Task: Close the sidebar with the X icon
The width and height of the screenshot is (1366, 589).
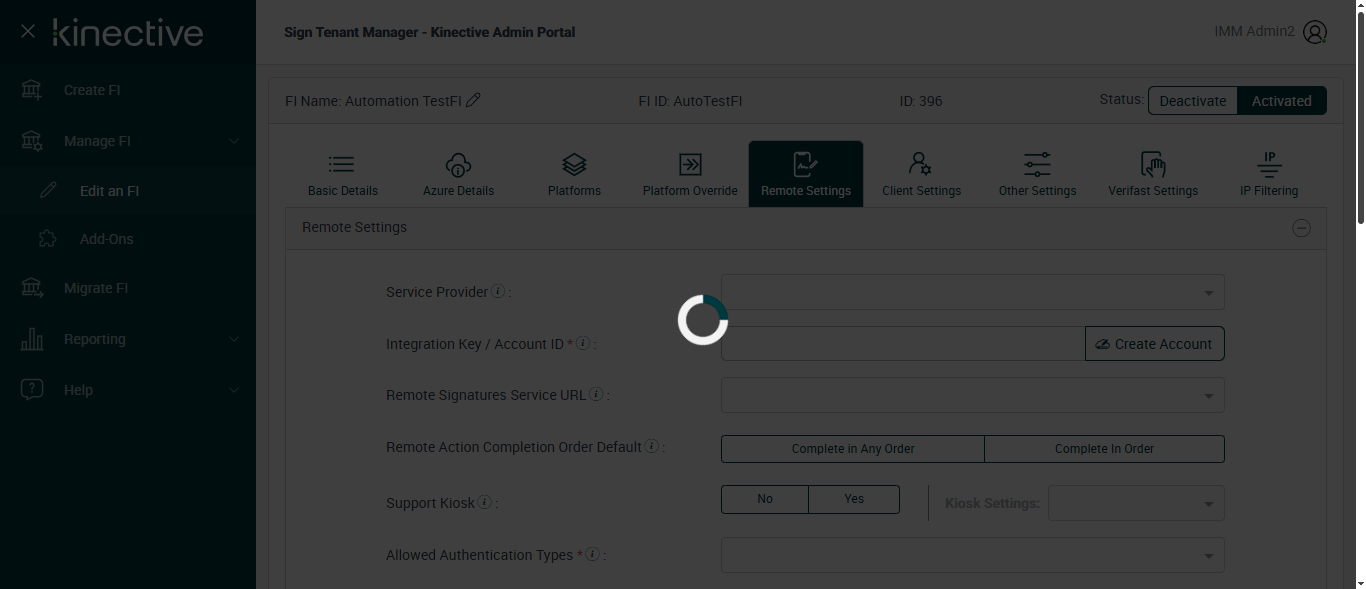Action: point(28,32)
